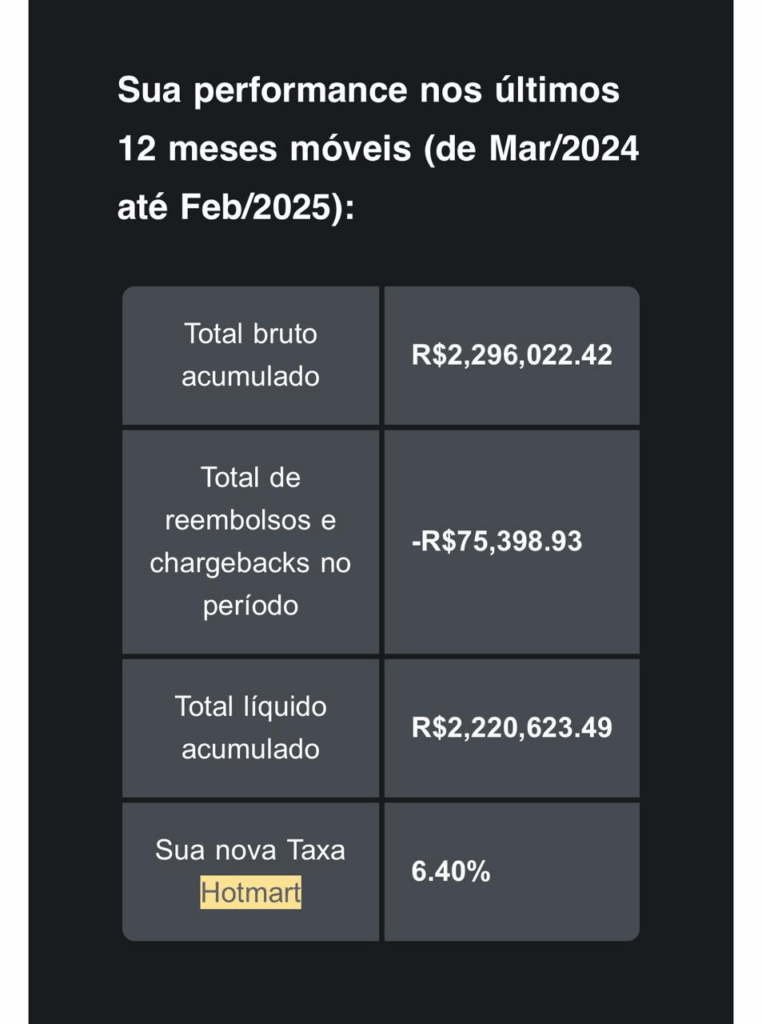This screenshot has width=762, height=1024.
Task: Click the highlighted Hotmart word
Action: pos(251,892)
